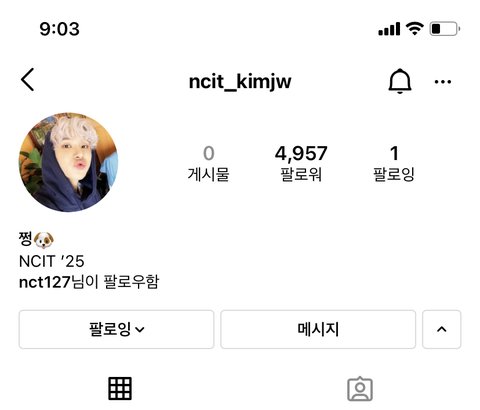Tap the NCIT '25 bio text

click(52, 261)
